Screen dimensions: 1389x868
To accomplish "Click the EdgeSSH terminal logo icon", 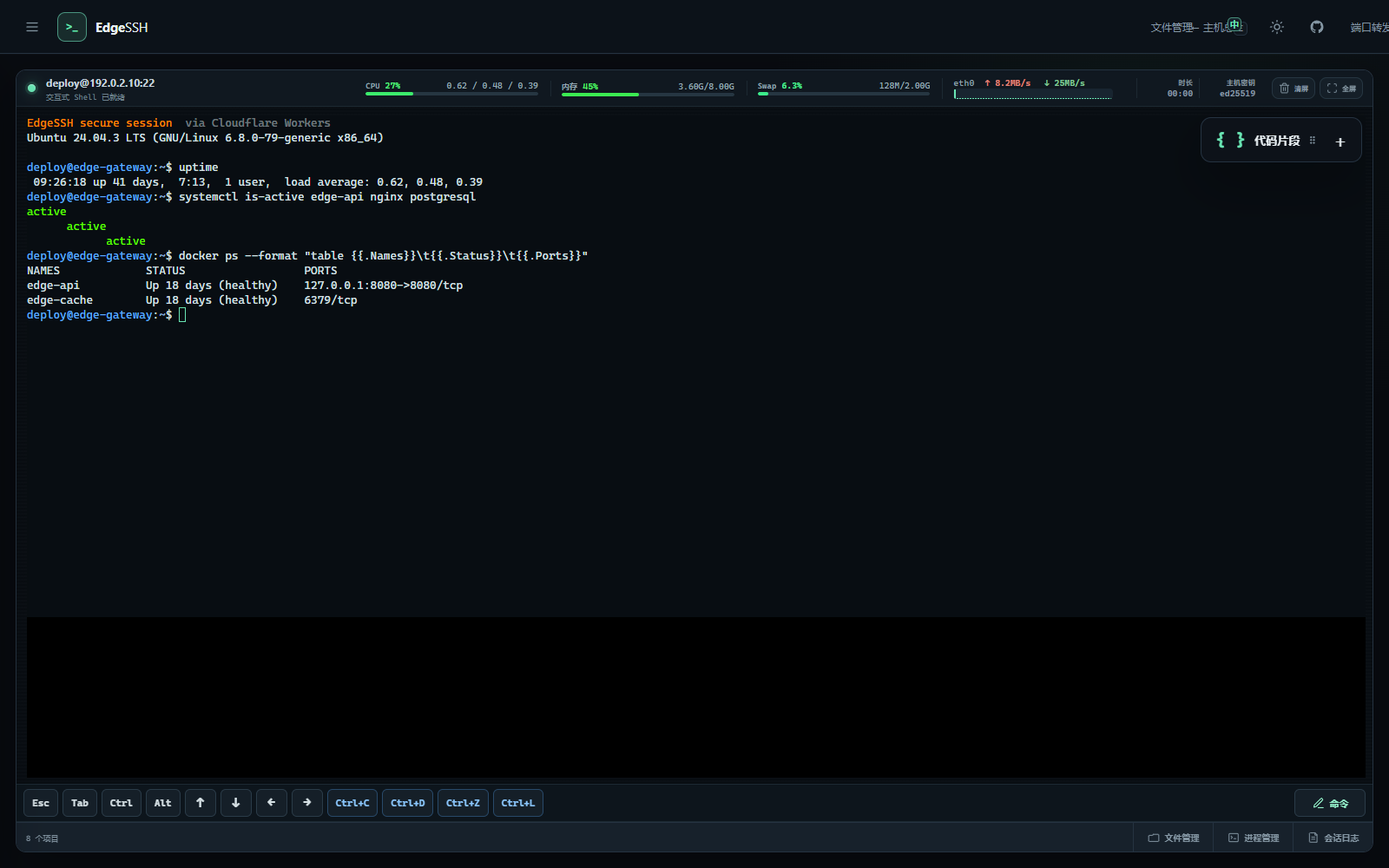I will [72, 27].
